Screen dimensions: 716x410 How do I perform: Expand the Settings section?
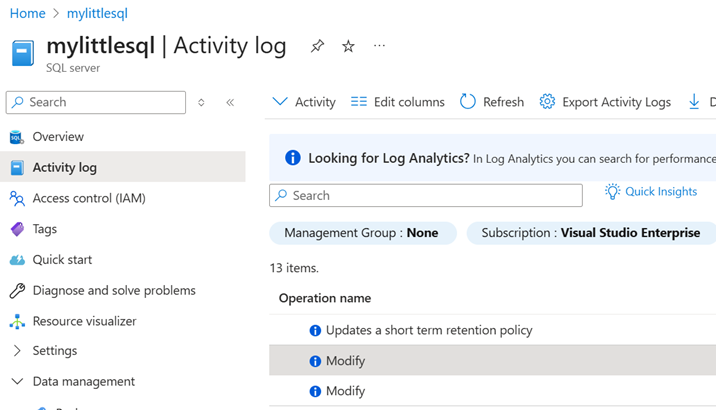pos(17,351)
